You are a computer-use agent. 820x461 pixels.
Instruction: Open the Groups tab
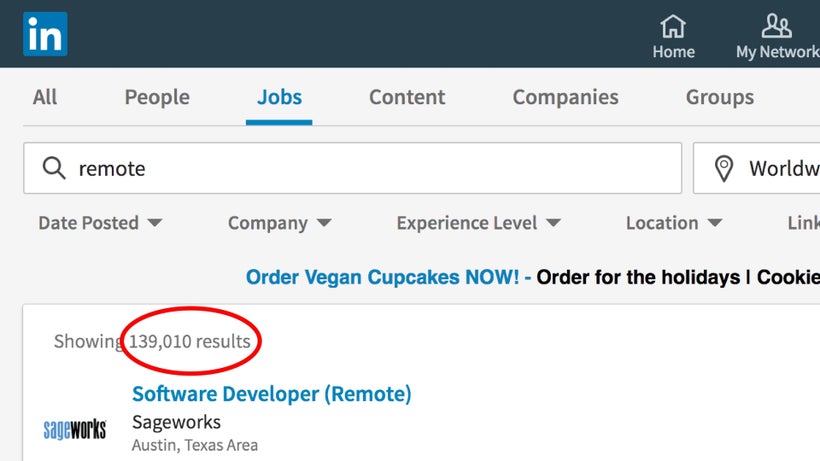point(720,98)
